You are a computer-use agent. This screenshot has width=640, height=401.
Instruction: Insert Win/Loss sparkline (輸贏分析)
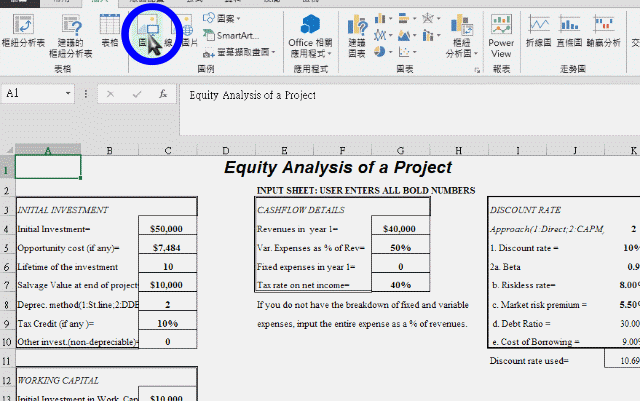tap(603, 31)
